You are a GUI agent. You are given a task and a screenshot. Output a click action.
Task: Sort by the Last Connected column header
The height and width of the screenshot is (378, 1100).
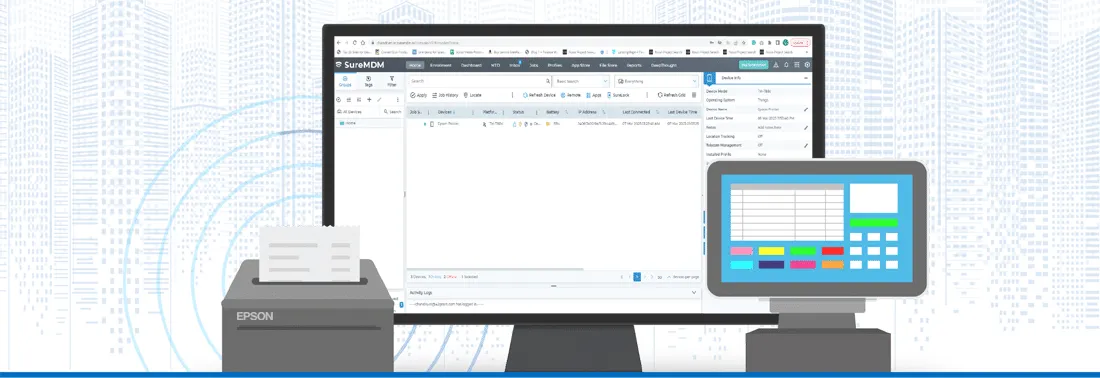pos(636,112)
